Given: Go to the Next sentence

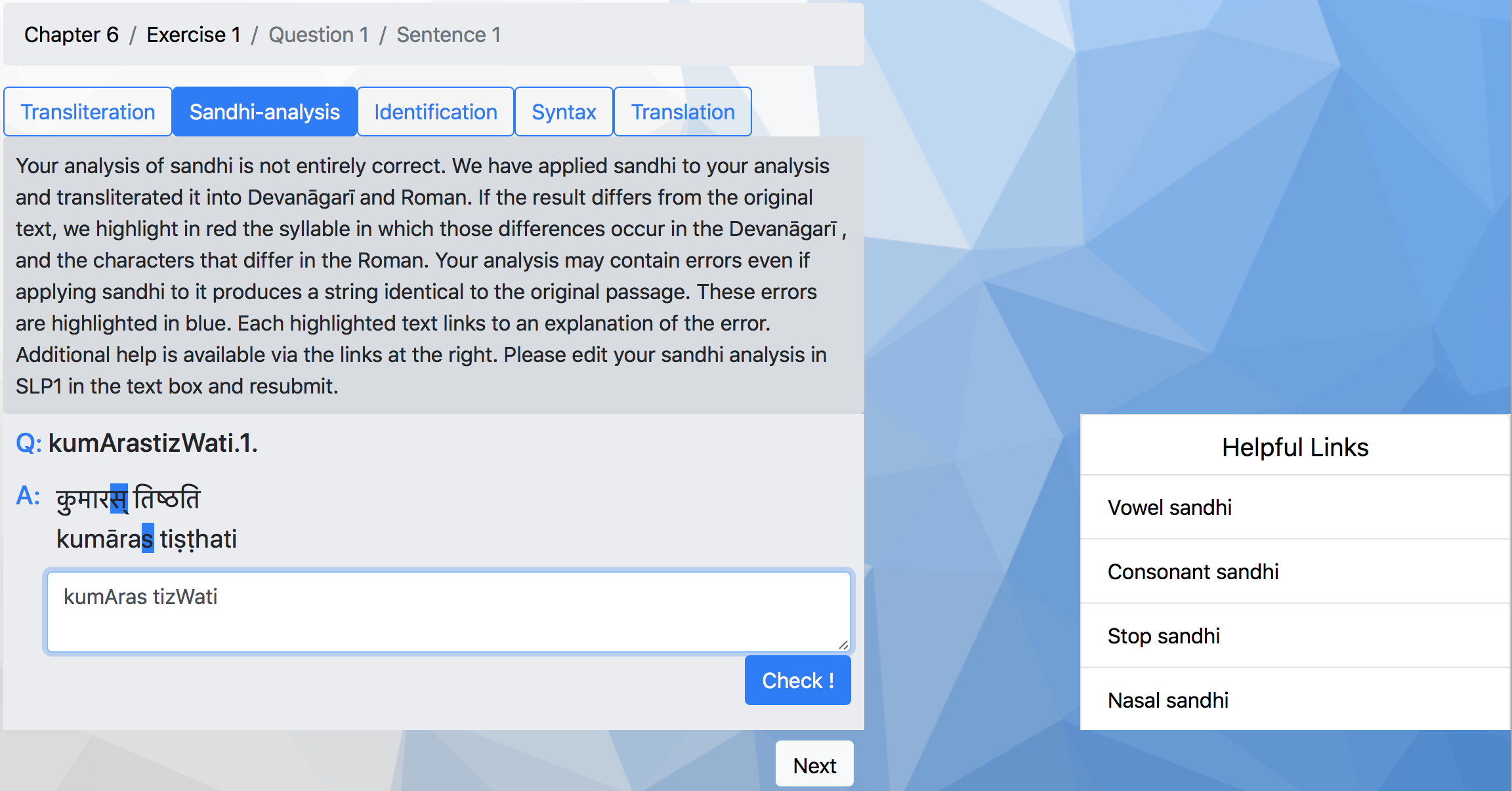Looking at the screenshot, I should (814, 765).
